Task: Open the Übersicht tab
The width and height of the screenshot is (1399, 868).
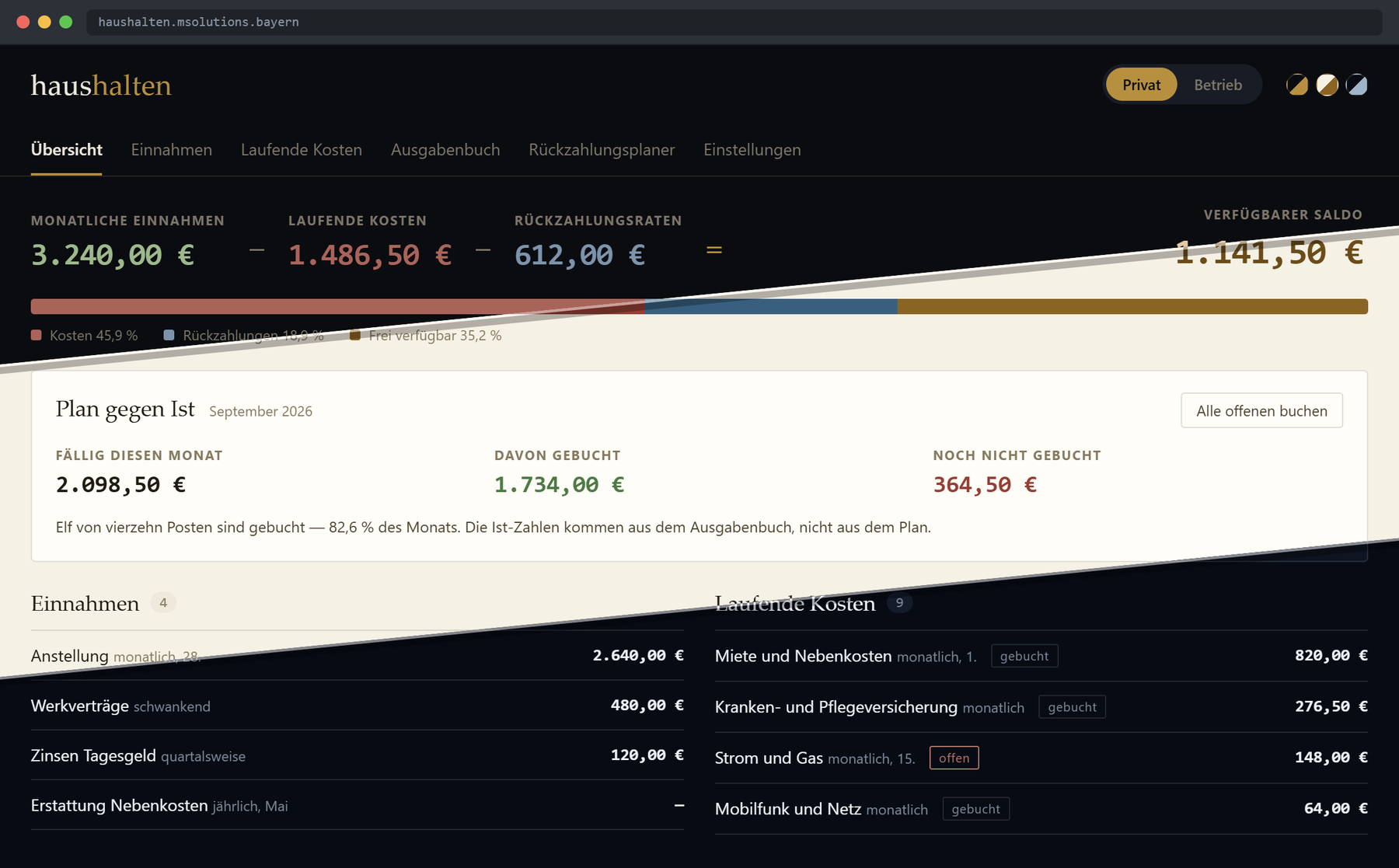Action: [x=66, y=150]
